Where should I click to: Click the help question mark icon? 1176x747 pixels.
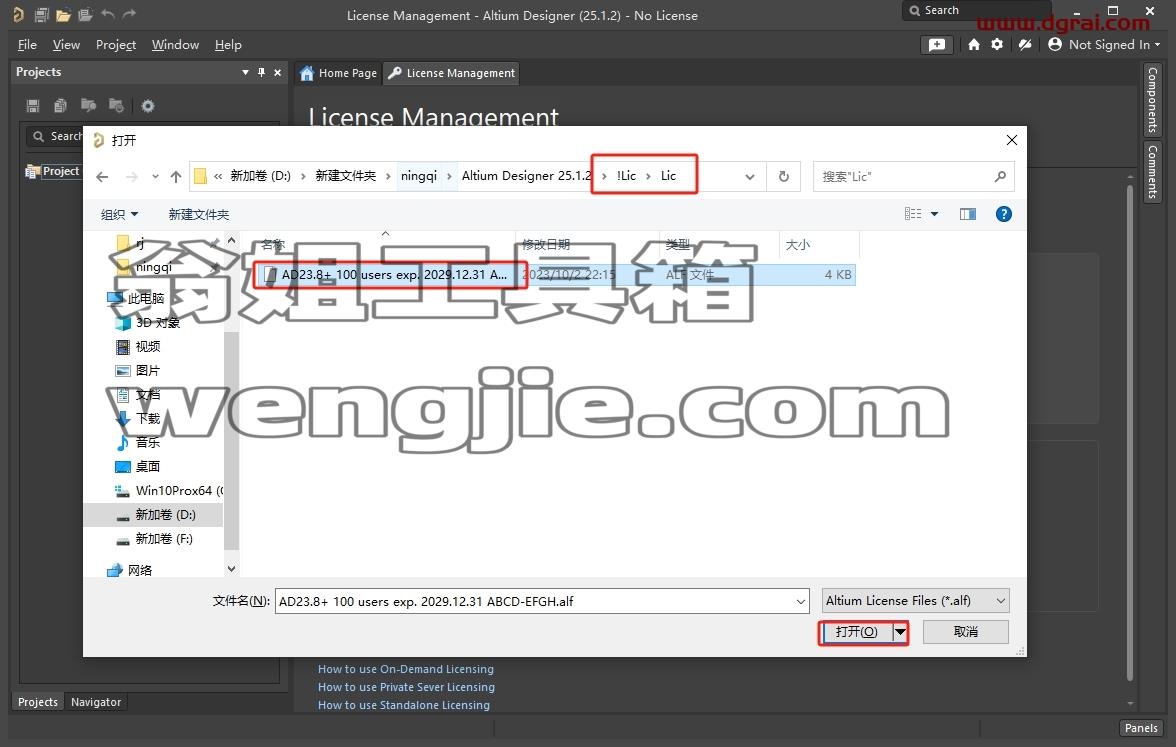click(x=1004, y=214)
